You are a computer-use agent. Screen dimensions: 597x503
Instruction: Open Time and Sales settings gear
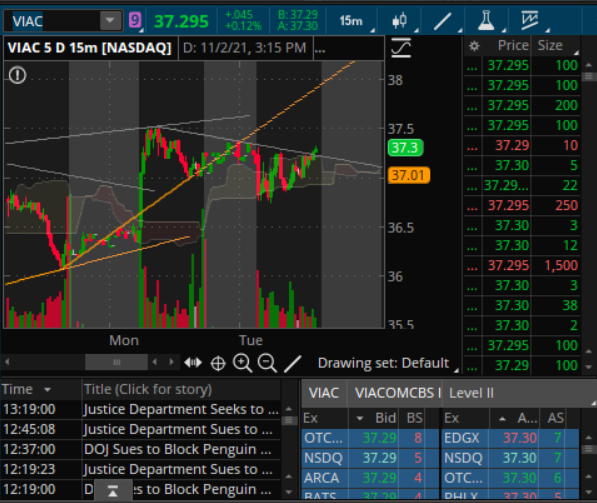pos(474,46)
